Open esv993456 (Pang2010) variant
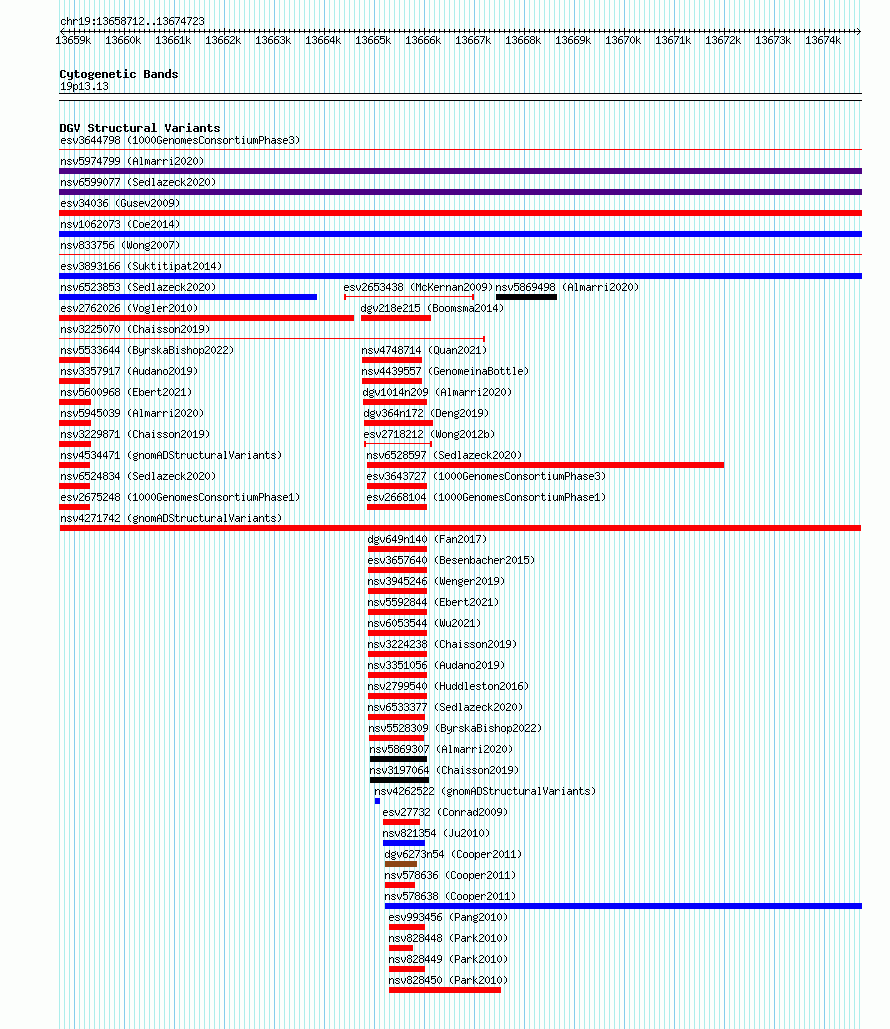 coord(448,917)
